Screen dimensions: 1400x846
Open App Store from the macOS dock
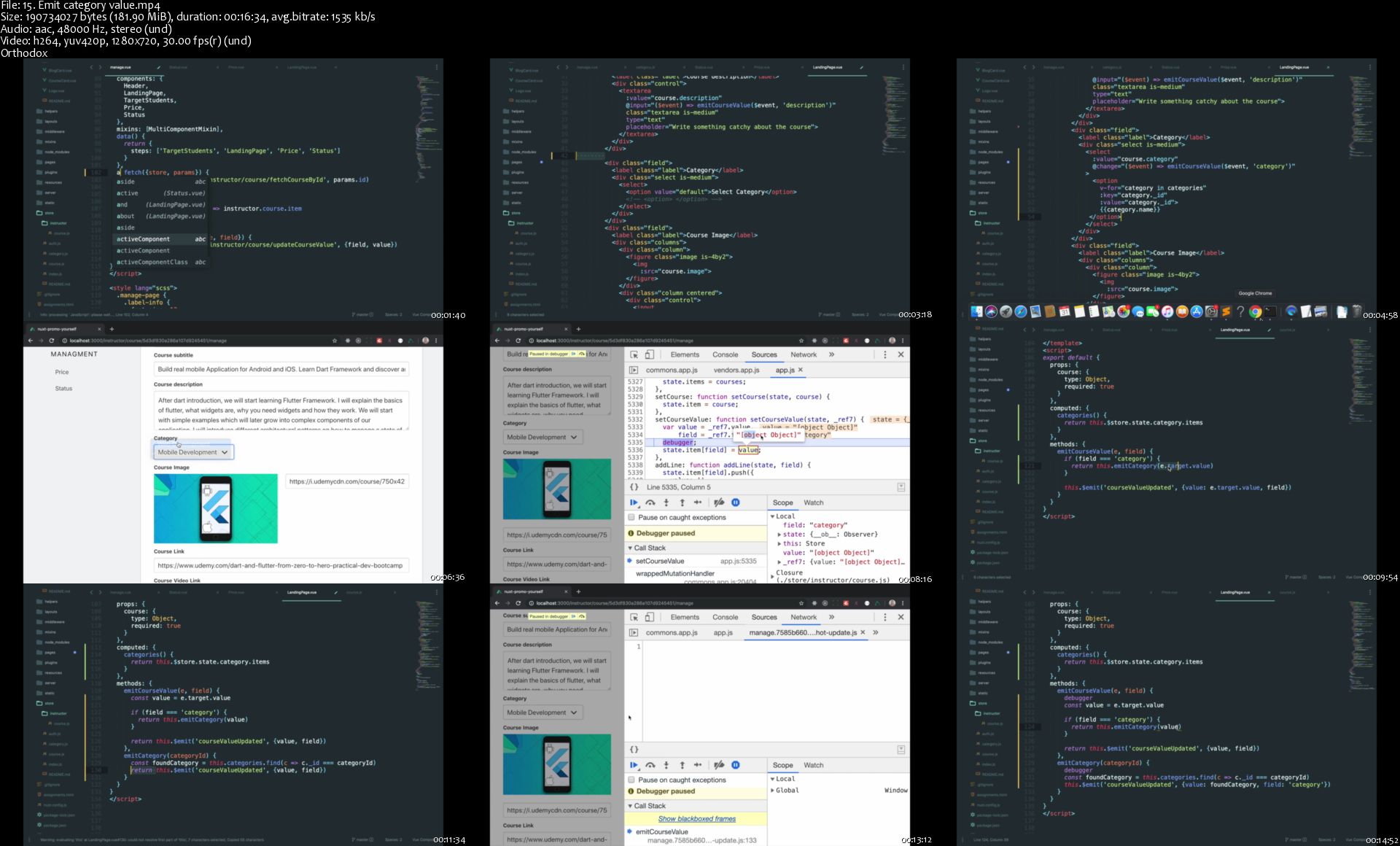(x=1197, y=311)
